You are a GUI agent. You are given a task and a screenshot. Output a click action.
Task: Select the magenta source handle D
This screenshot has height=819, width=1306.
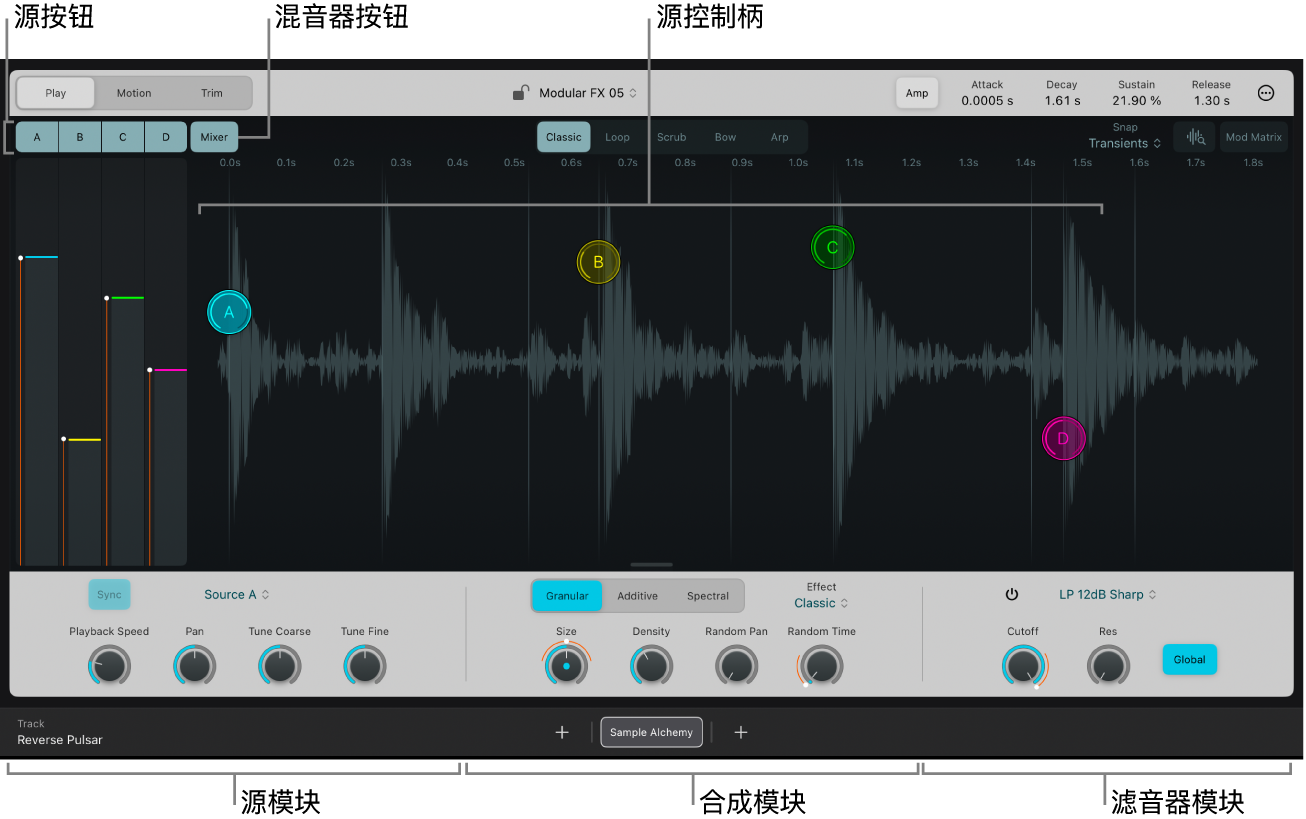click(1063, 438)
